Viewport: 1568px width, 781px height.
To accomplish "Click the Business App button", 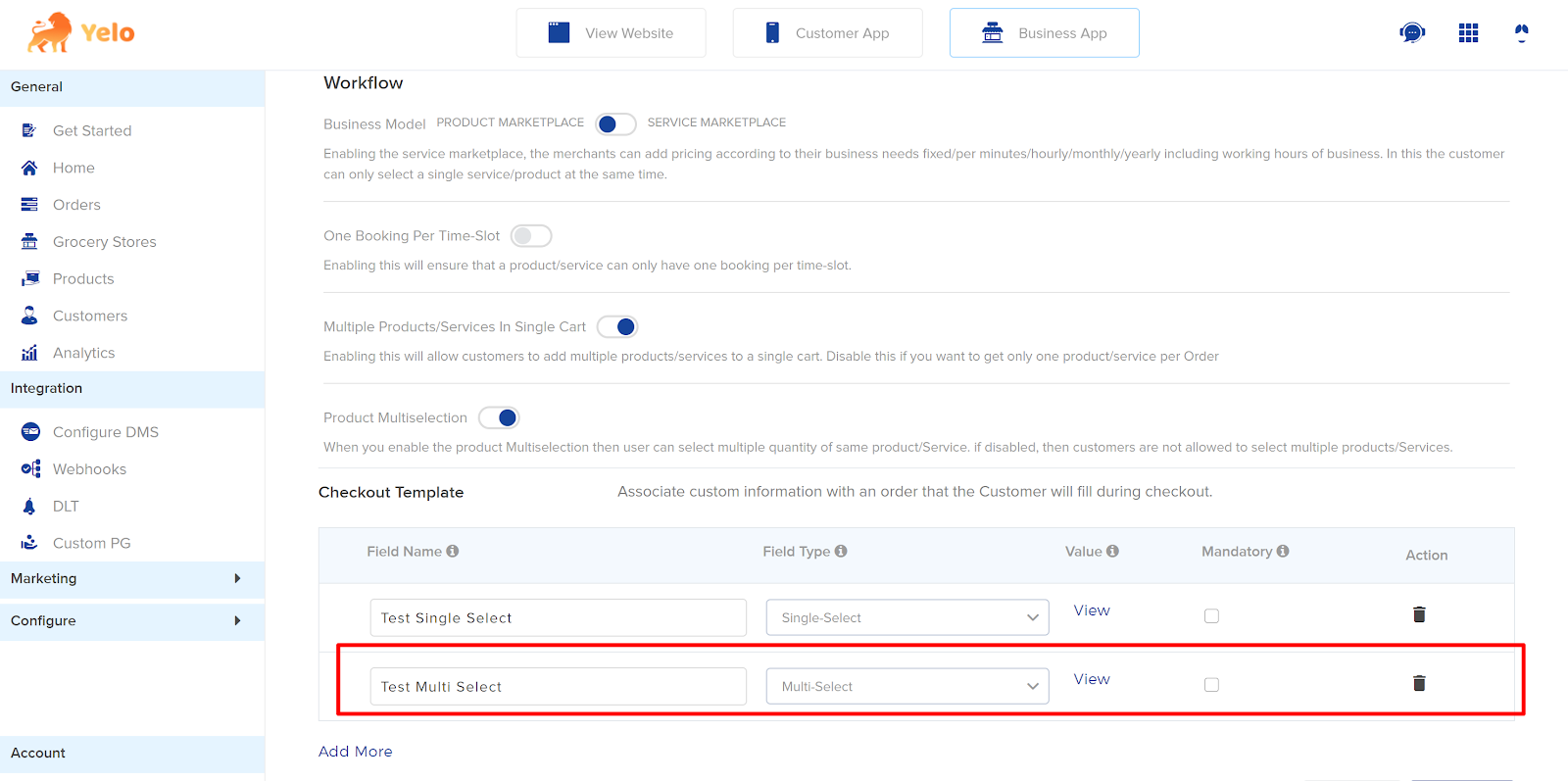I will [1044, 33].
